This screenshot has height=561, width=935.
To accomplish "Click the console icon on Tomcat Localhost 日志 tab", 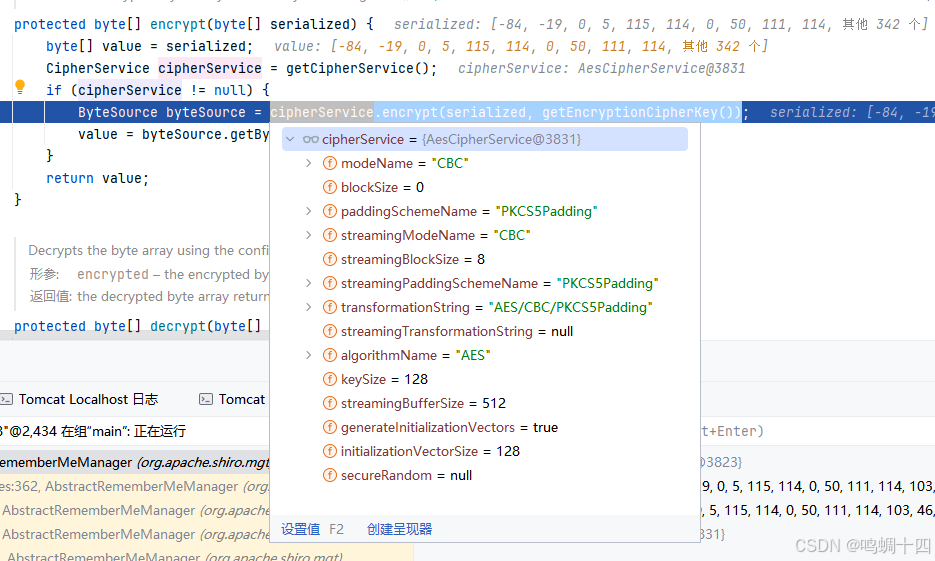I will coord(7,399).
